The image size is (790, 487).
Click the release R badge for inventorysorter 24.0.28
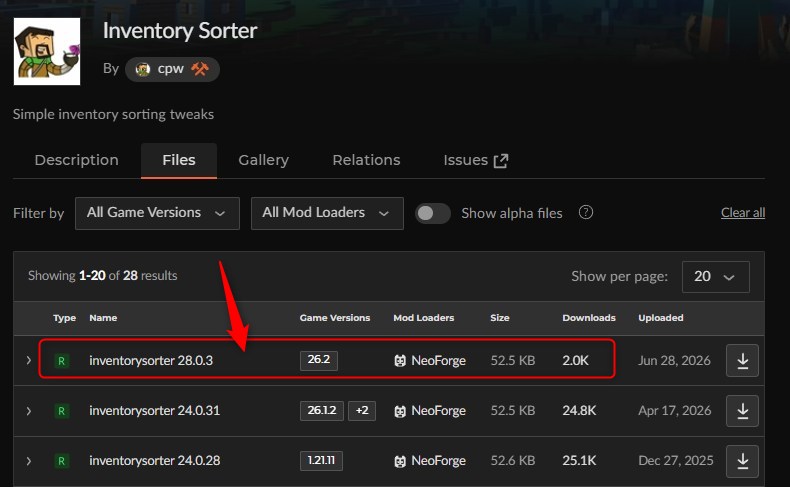pyautogui.click(x=61, y=461)
